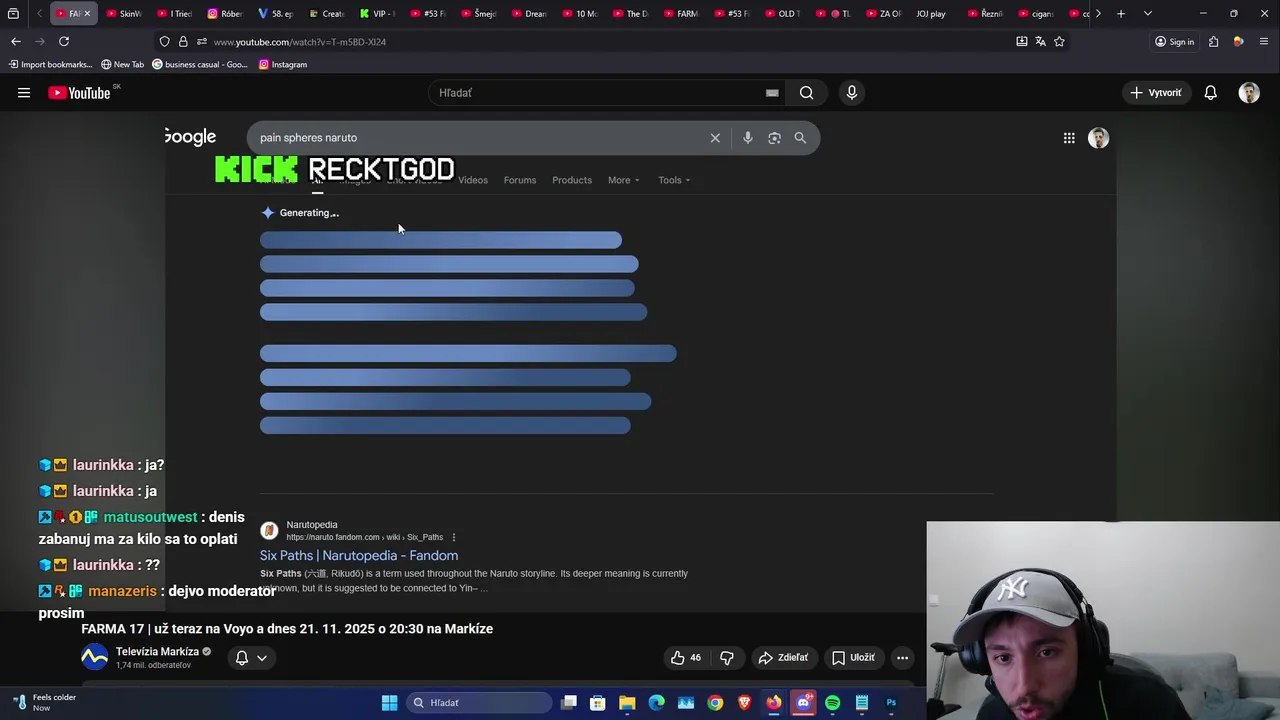Screen dimensions: 1280x720
Task: Click Google search by image lens icon
Action: point(774,138)
